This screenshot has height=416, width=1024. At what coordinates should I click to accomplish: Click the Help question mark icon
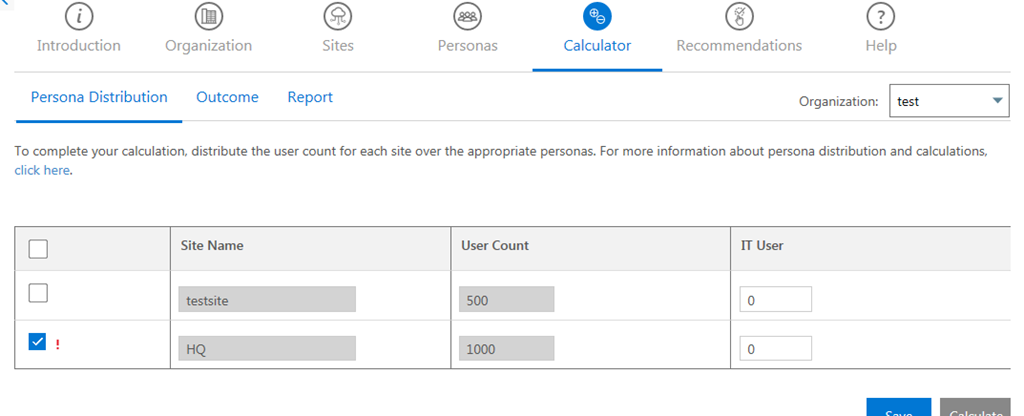(x=880, y=16)
